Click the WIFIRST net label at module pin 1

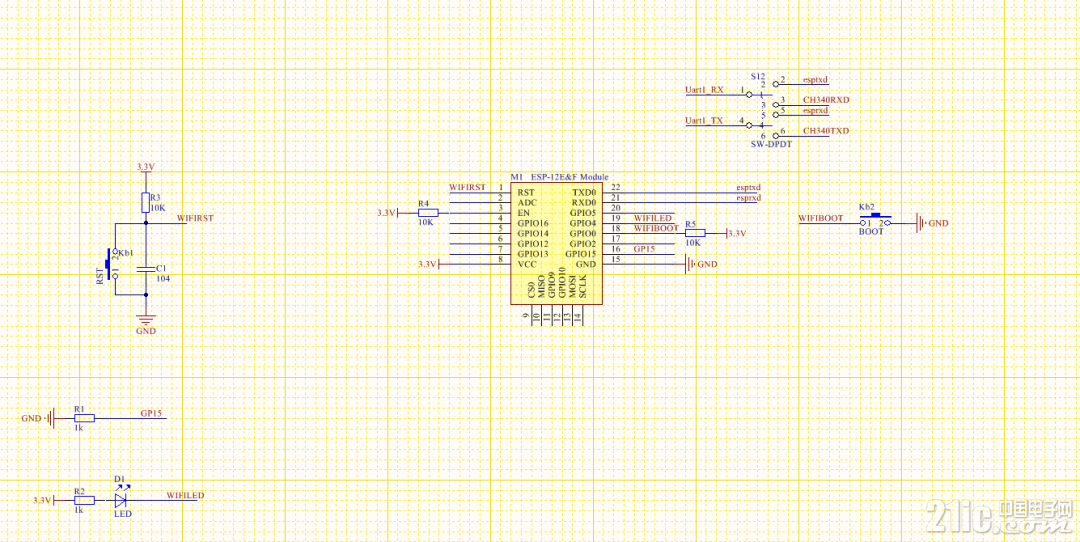point(467,187)
